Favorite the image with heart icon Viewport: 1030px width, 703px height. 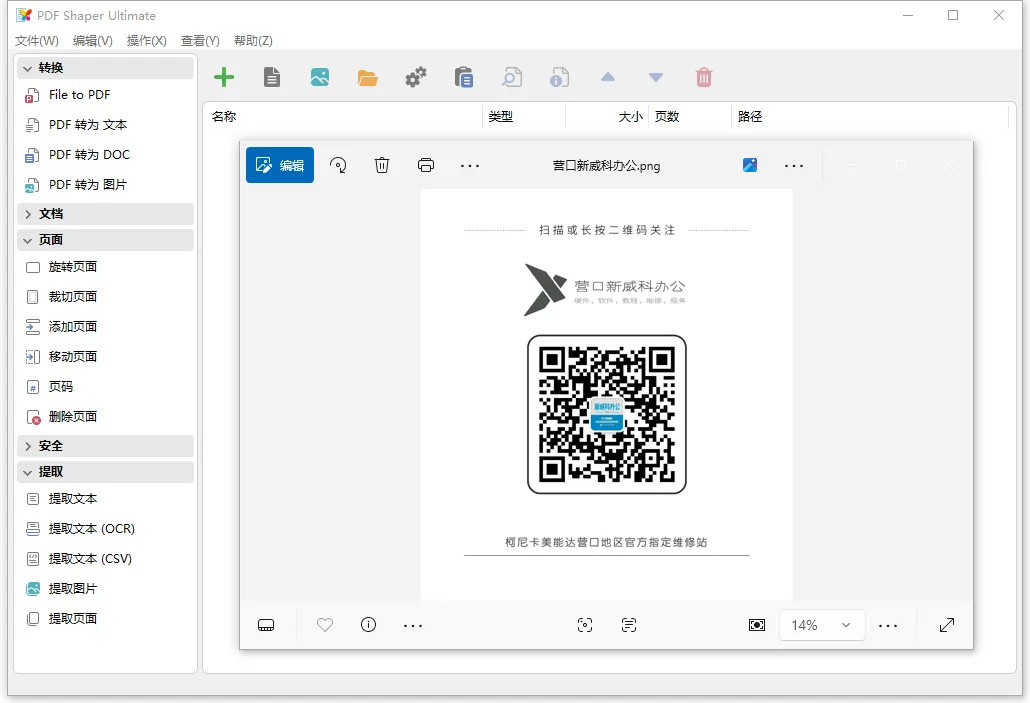325,625
